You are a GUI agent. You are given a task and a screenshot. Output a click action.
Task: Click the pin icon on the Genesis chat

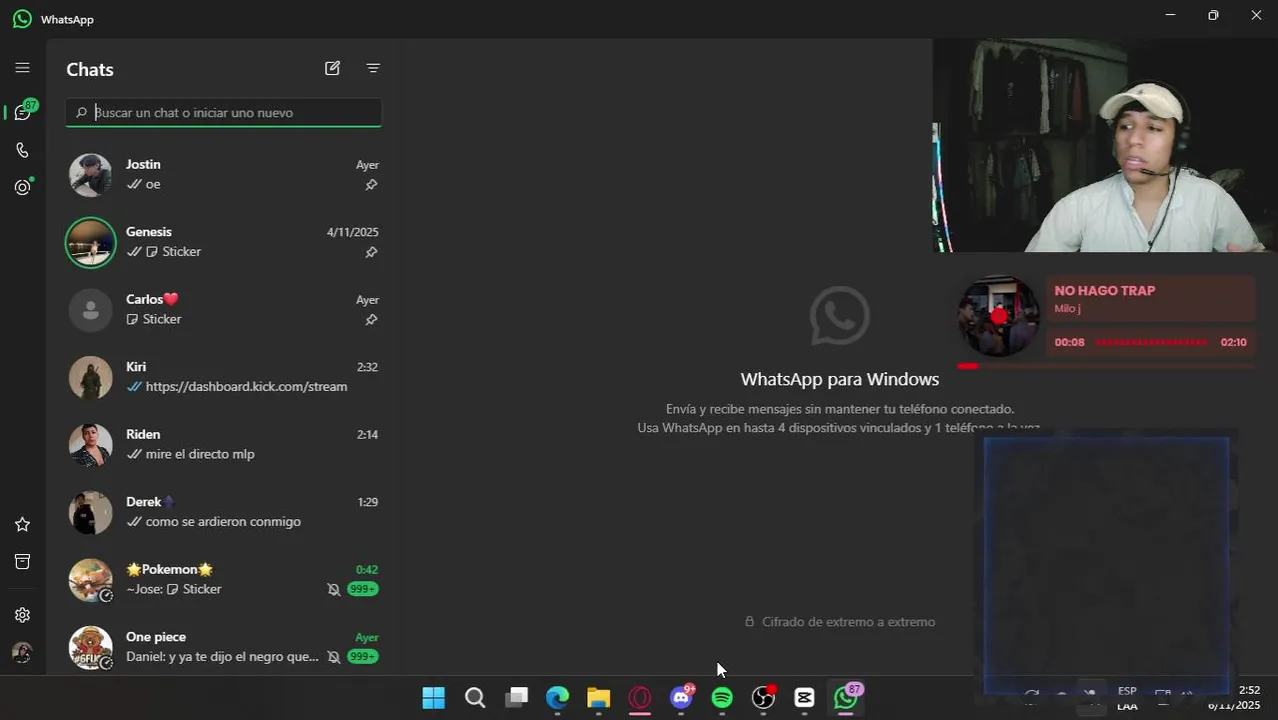pos(371,252)
